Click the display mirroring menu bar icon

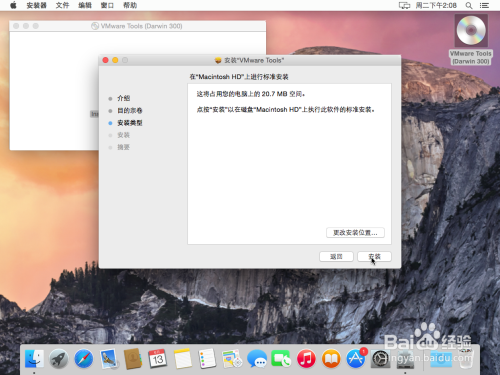404,5
